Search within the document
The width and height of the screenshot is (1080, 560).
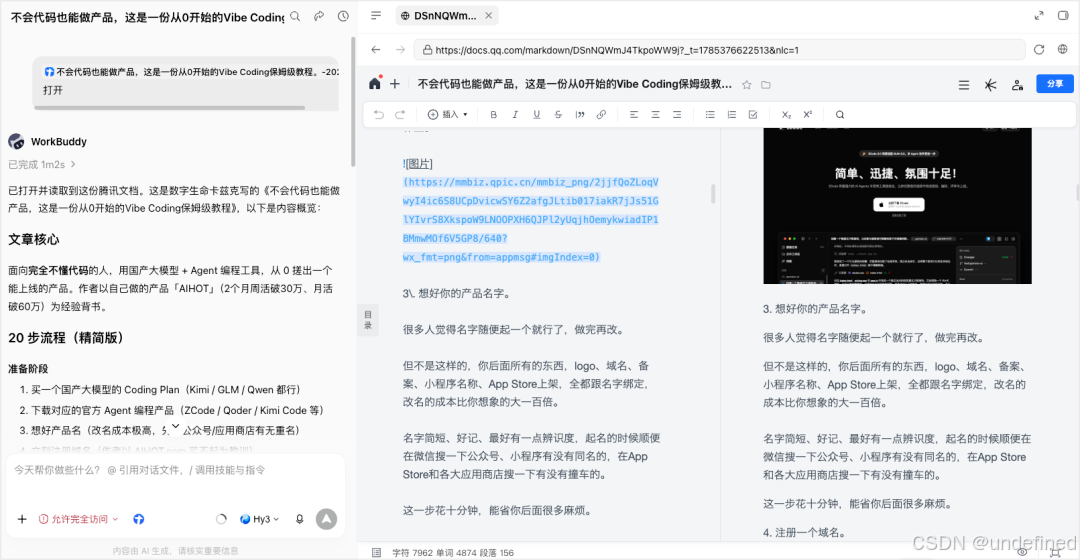click(840, 114)
